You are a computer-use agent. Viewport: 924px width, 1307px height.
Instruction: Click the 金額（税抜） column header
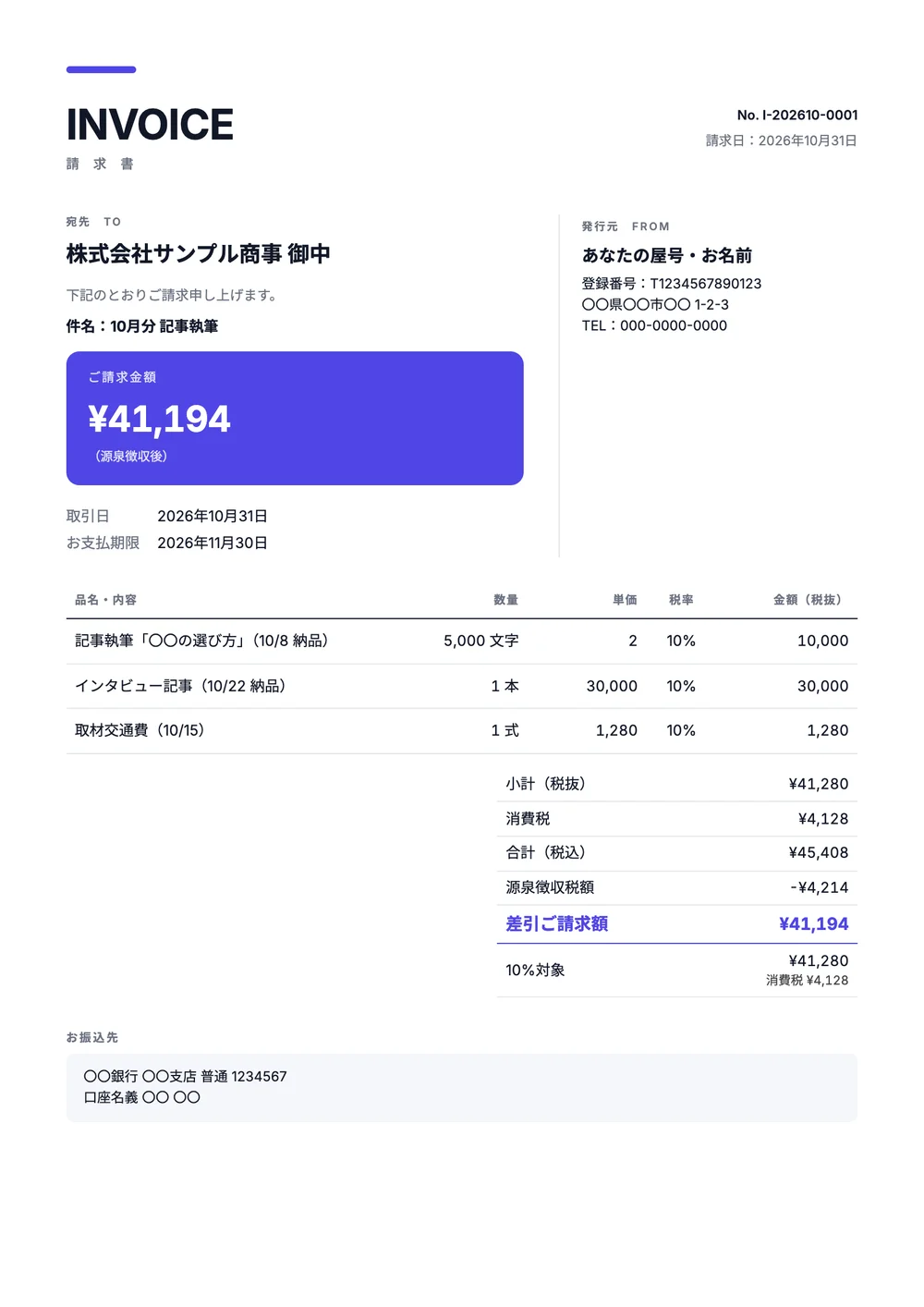pyautogui.click(x=810, y=600)
